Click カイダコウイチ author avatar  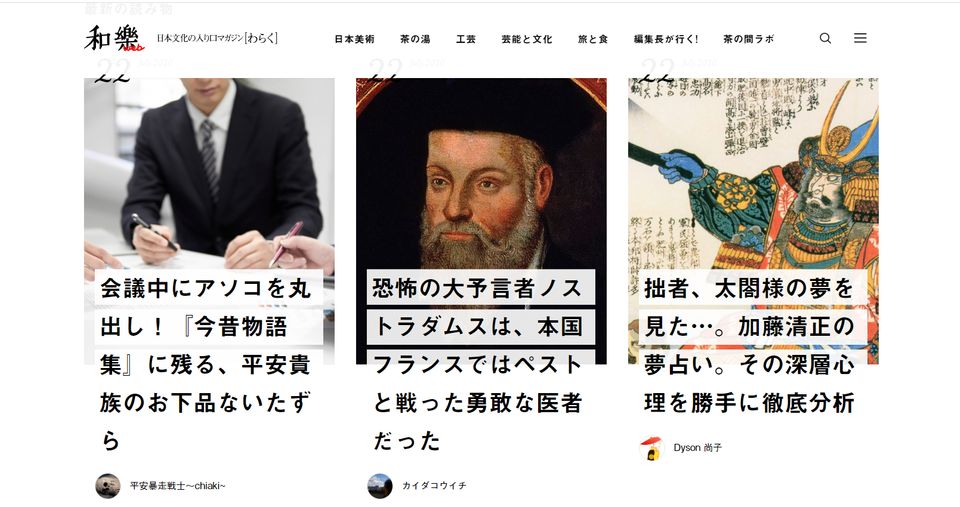380,486
